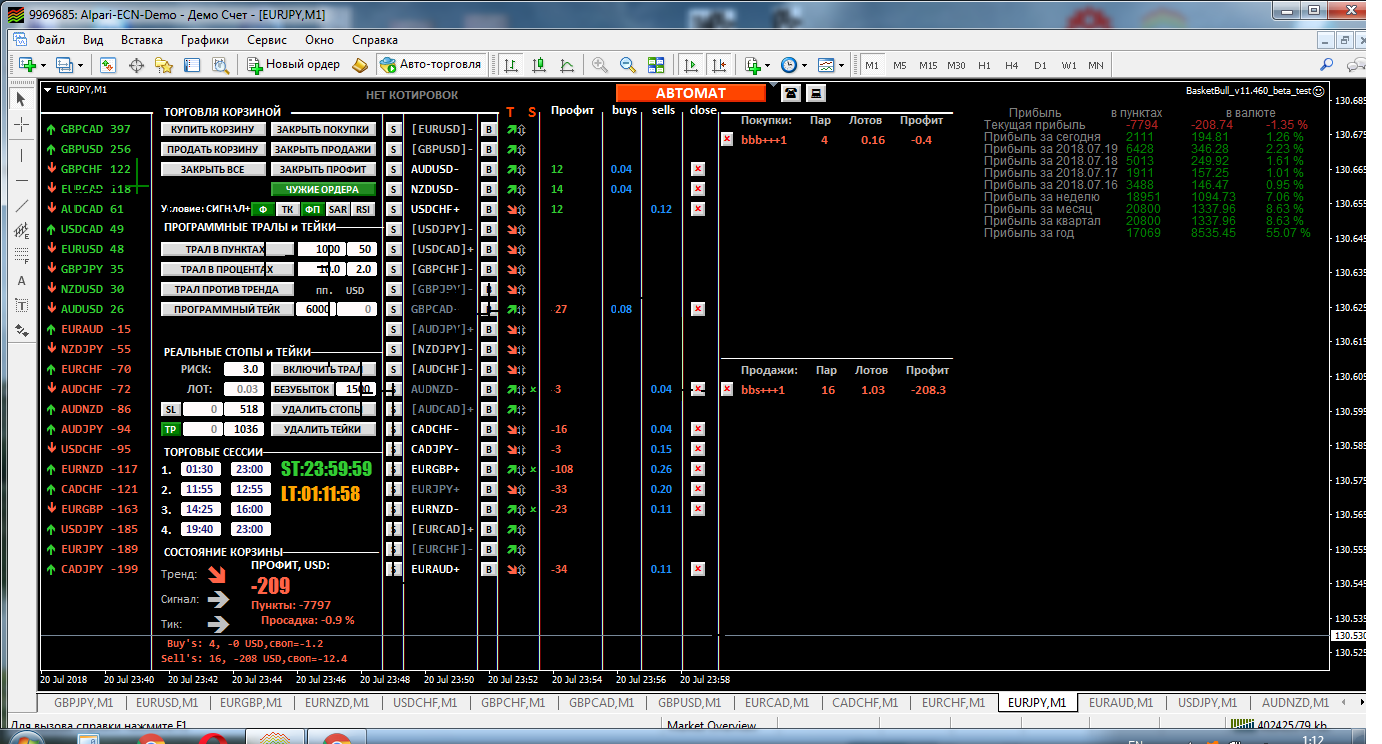Open the periodicity clock dropdown

point(804,65)
